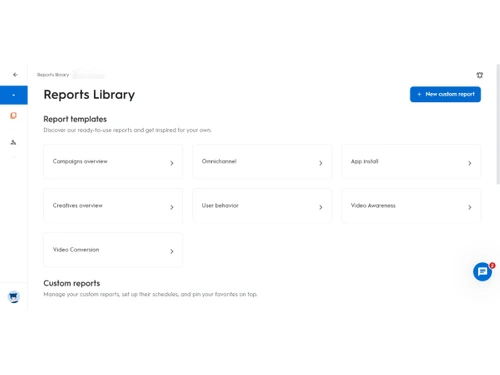Screen dimensions: 500x375
Task: Open the Video Awareness template
Action: point(411,206)
